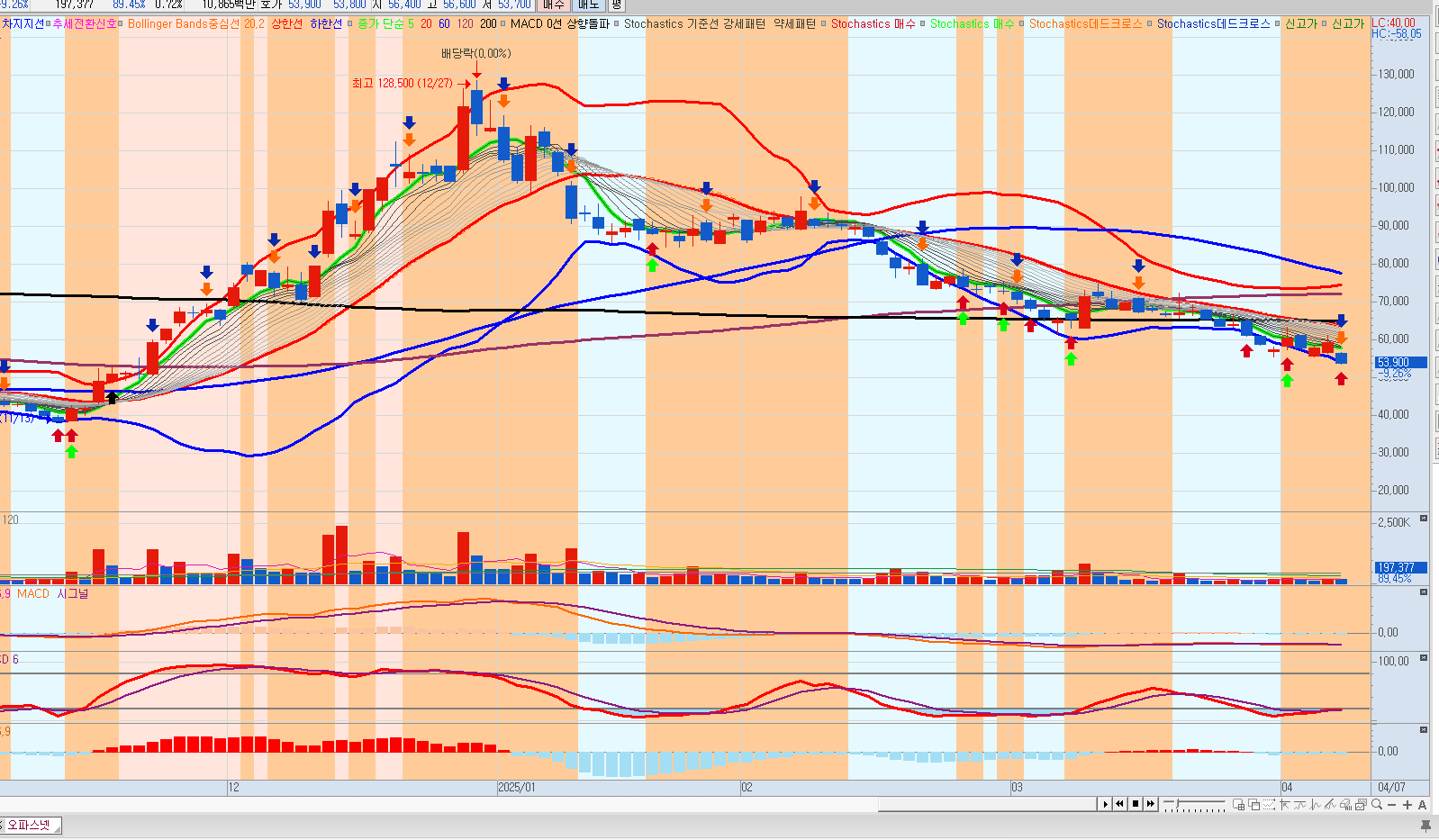The image size is (1439, 840).
Task: Toggle the red Stochastics 매수 legend marker
Action: pos(824,23)
